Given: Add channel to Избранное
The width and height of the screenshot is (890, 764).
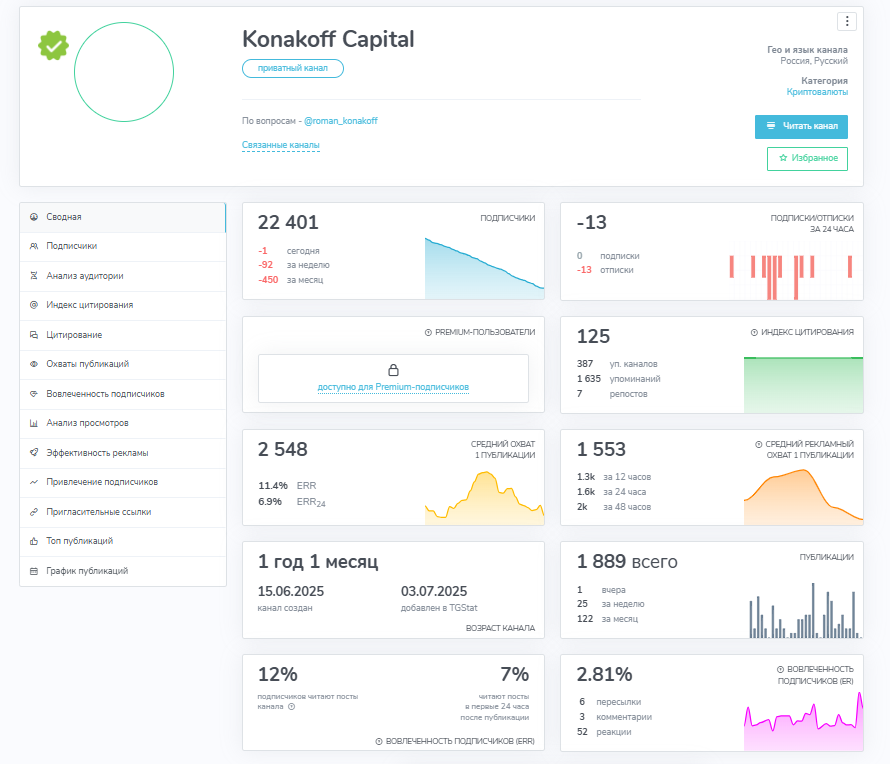Looking at the screenshot, I should (x=807, y=158).
